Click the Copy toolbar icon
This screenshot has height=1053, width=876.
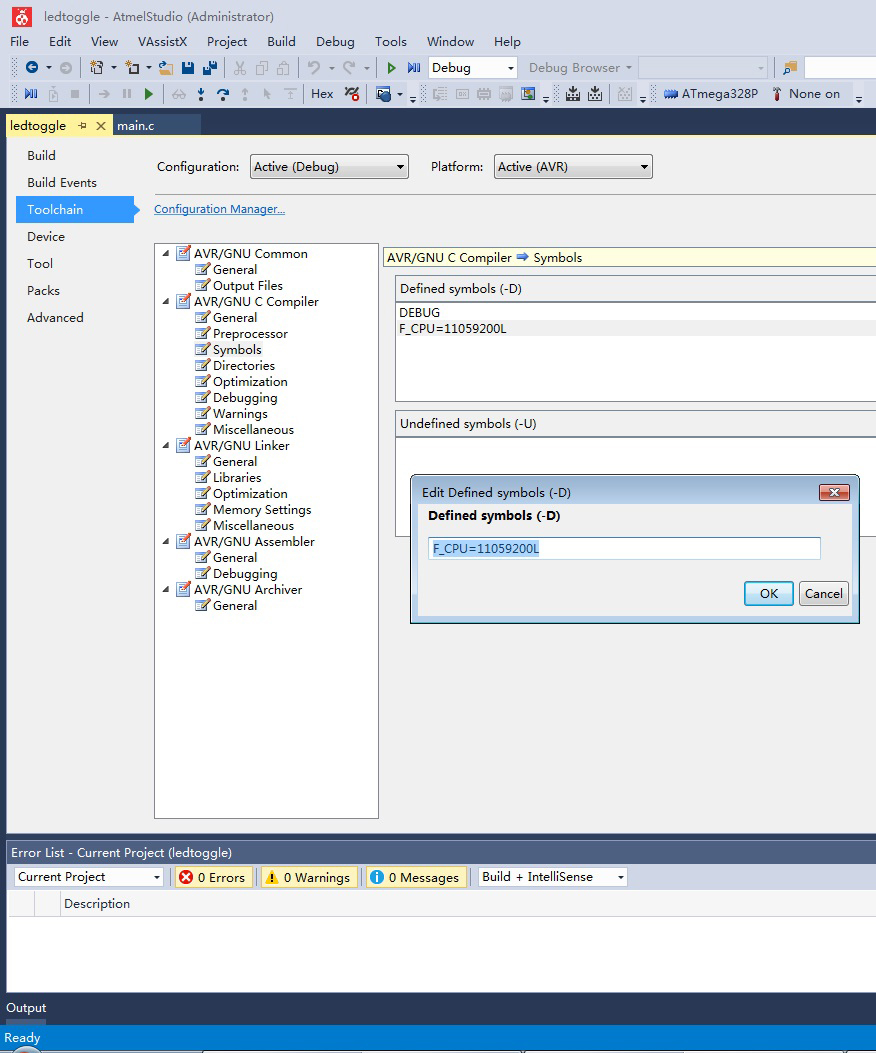[x=262, y=67]
